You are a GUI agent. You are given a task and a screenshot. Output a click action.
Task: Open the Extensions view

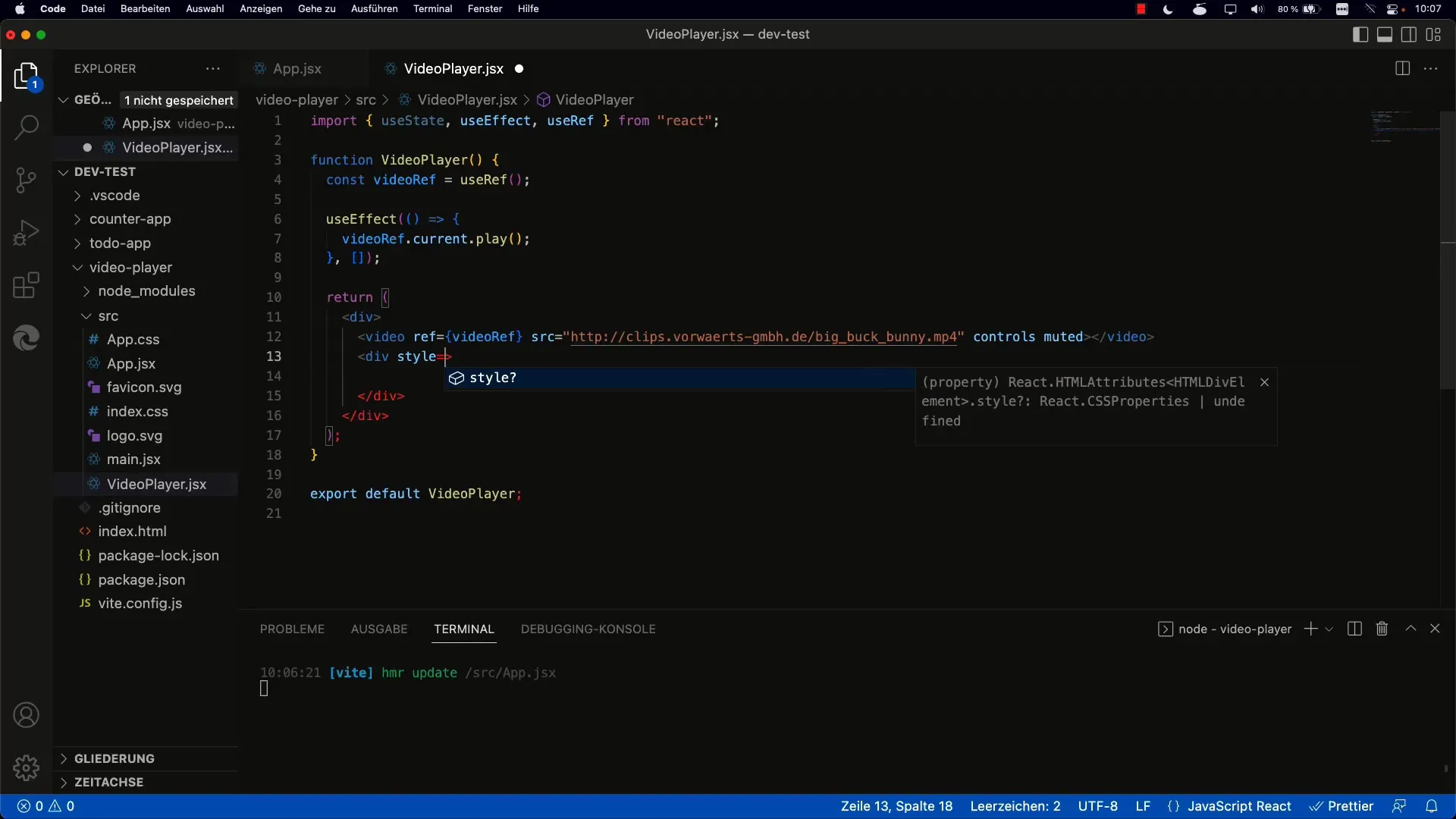pyautogui.click(x=26, y=286)
